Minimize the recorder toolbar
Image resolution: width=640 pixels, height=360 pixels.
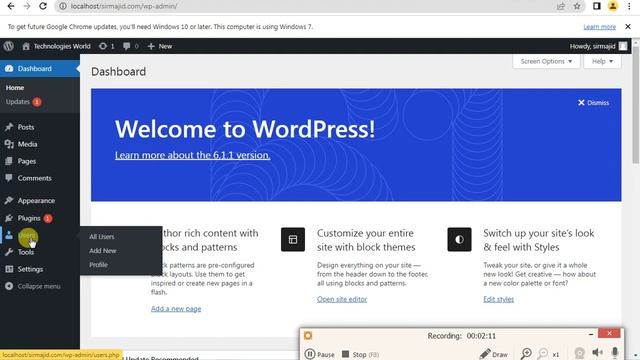(591, 334)
